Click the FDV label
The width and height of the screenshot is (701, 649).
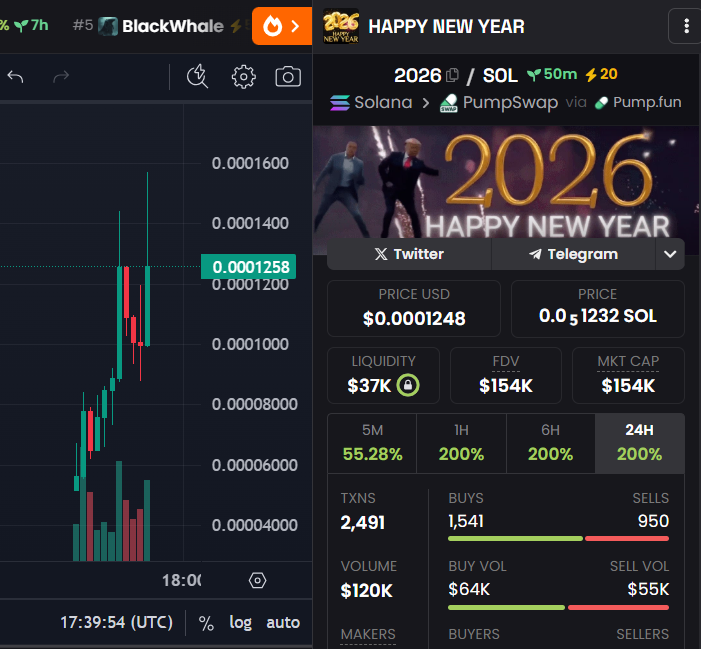pos(506,361)
